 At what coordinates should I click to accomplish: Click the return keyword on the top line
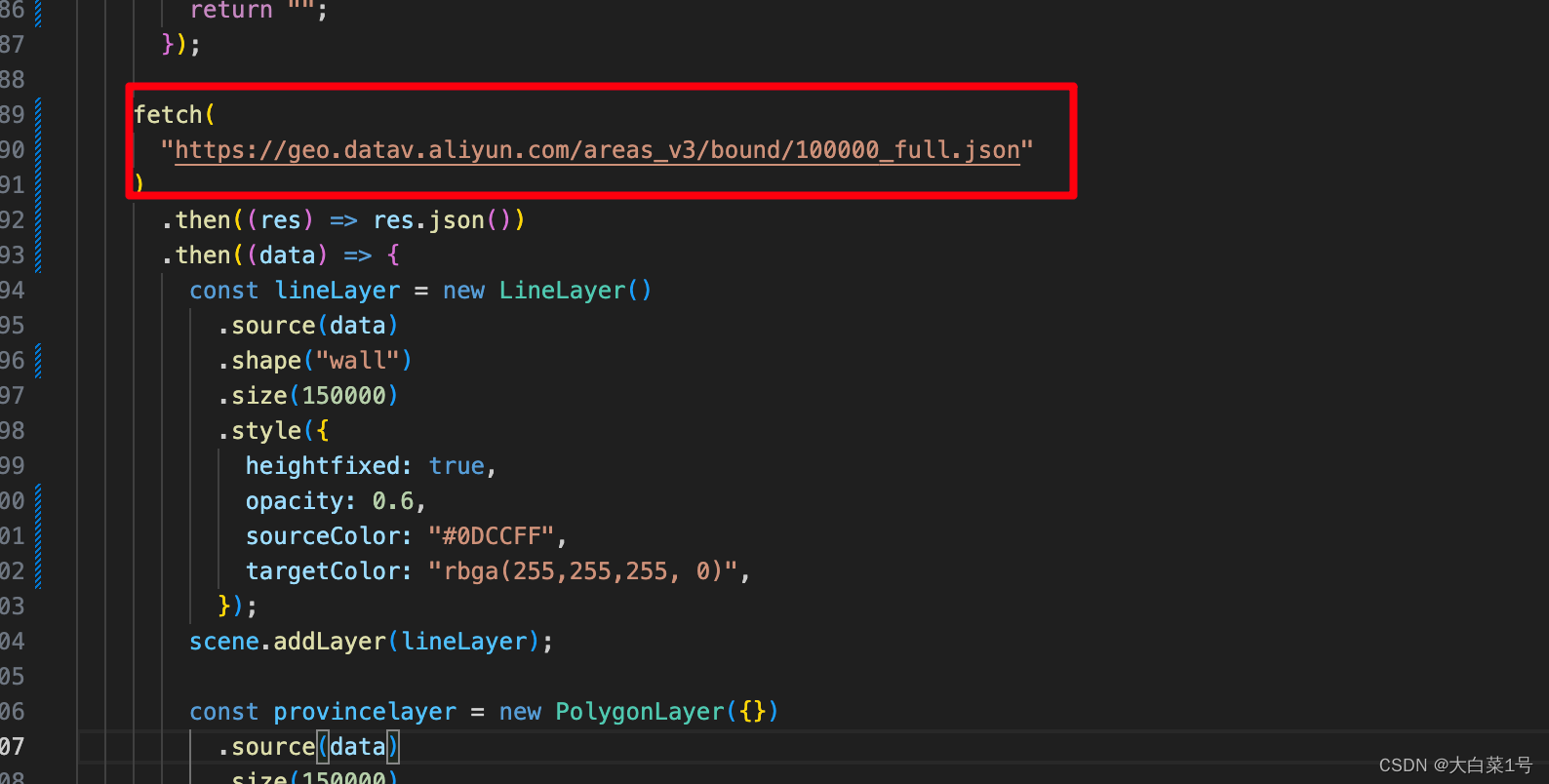coord(231,10)
